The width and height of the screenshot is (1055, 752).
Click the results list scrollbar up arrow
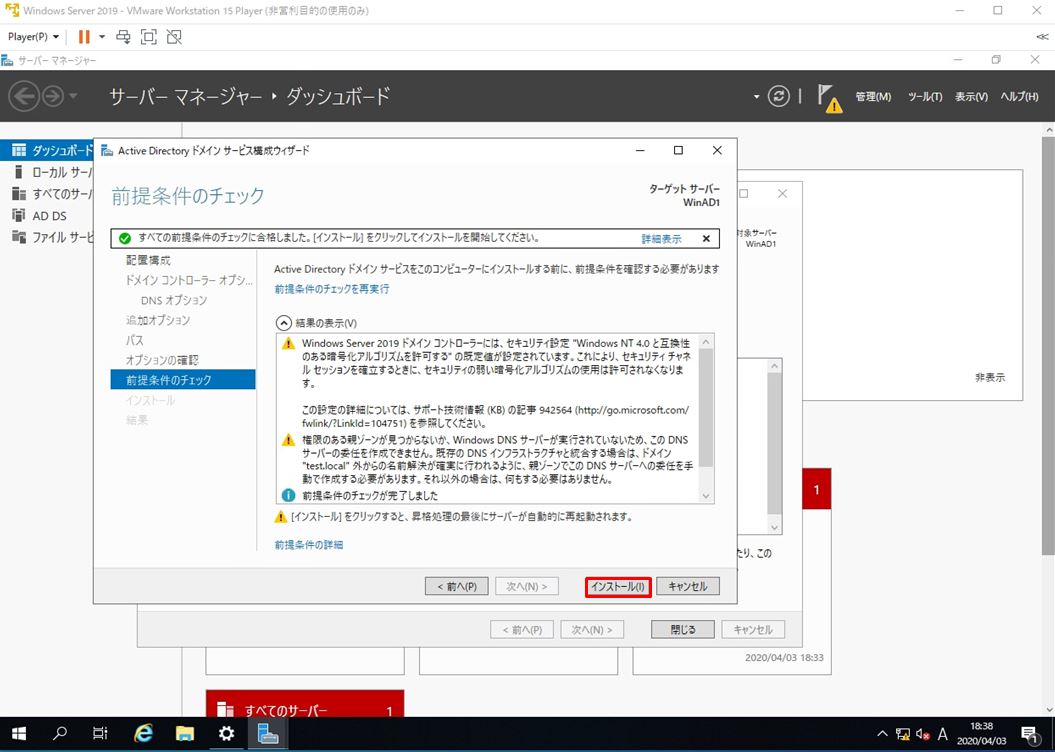(x=706, y=342)
